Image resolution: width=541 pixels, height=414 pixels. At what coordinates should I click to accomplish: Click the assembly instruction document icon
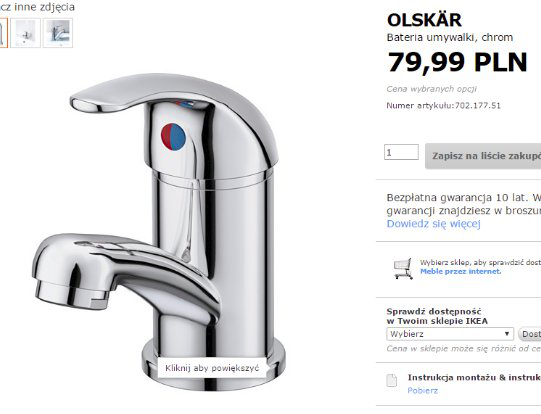point(391,381)
